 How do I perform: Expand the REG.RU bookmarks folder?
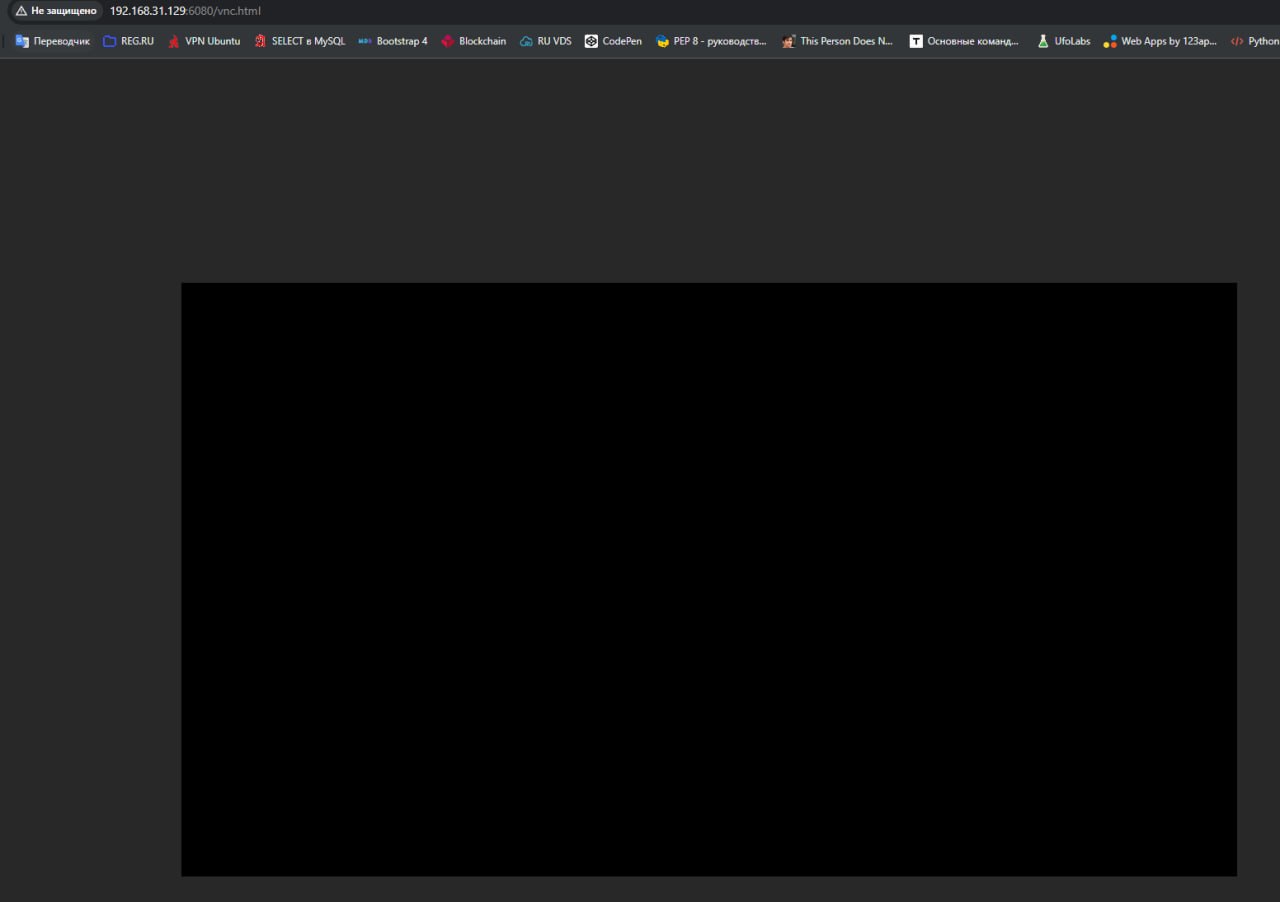(128, 41)
